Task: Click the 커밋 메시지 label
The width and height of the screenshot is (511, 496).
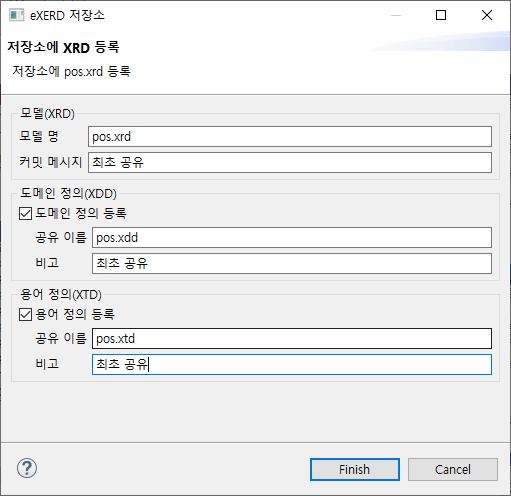Action: pyautogui.click(x=50, y=162)
